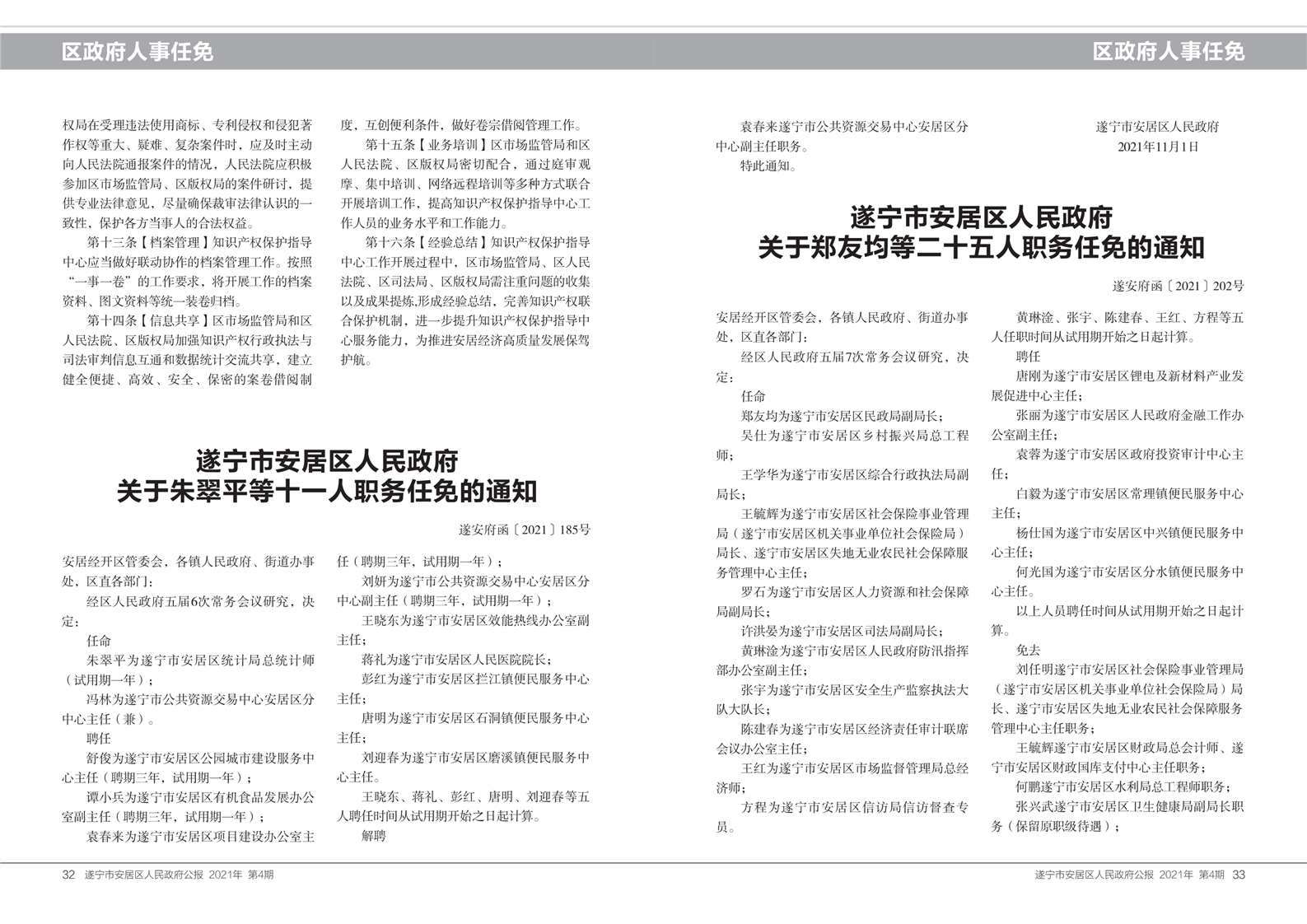Select the heading 第十三条【档案管理】
This screenshot has height=924, width=1307.
(144, 243)
